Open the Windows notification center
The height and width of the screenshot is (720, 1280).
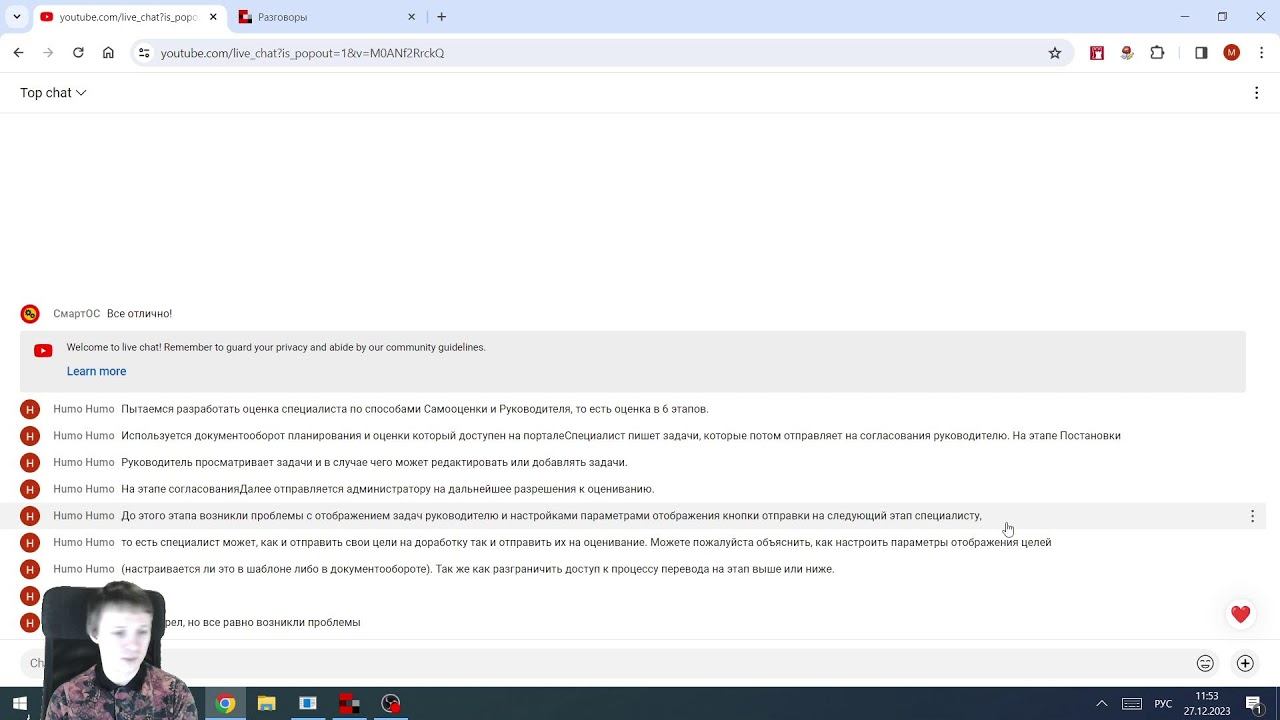[x=1253, y=703]
